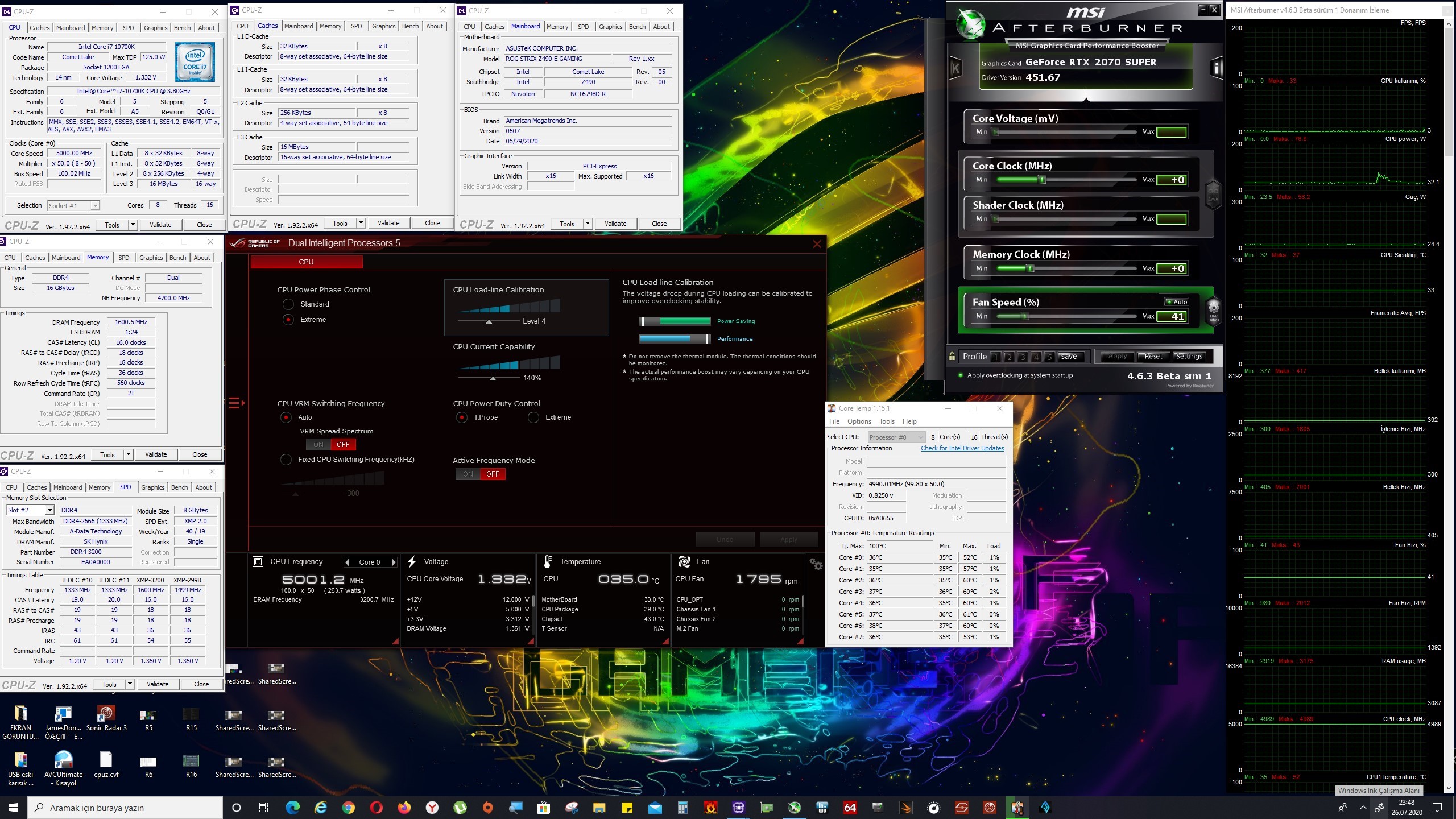Expand Tools dropdown arrow in CPU-Z Caches window
Screen dimensions: 1456x819
point(361,223)
